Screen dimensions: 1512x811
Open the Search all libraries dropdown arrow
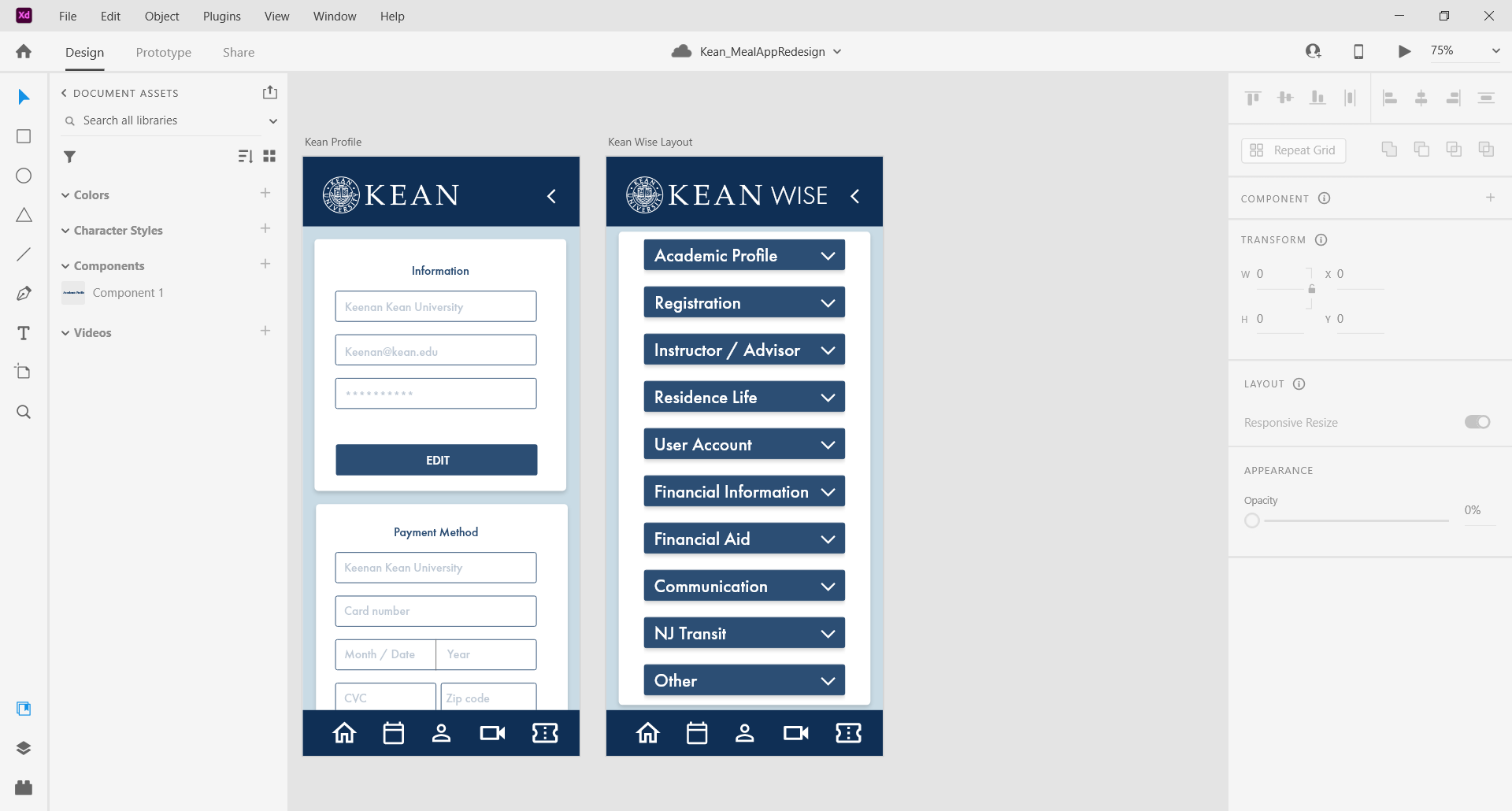click(273, 121)
